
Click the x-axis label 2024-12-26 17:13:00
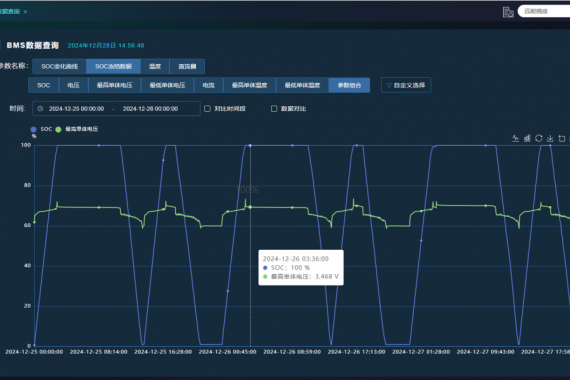pyautogui.click(x=357, y=352)
